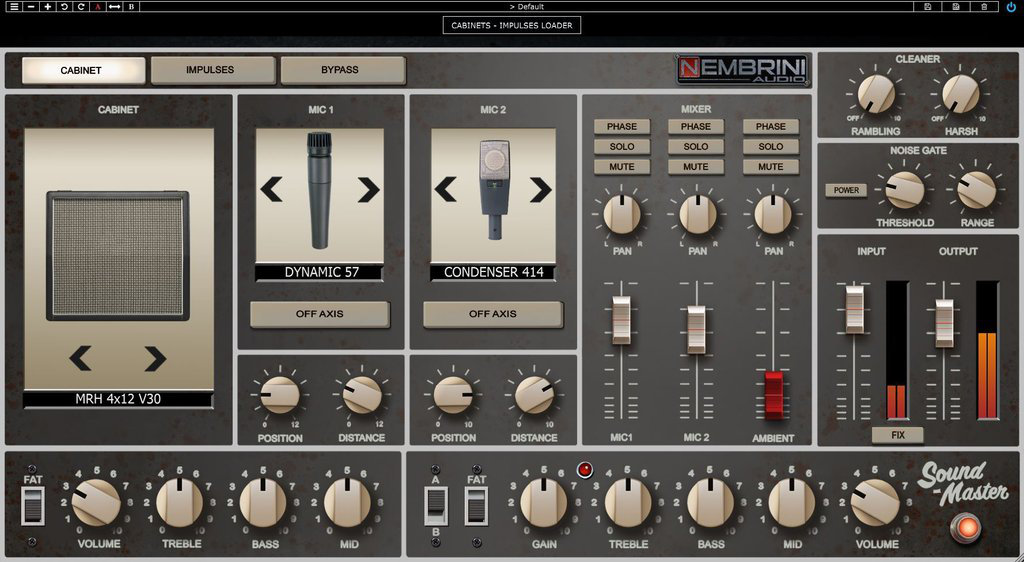Click the minus zoom-out icon
This screenshot has height=562, width=1024.
click(31, 7)
